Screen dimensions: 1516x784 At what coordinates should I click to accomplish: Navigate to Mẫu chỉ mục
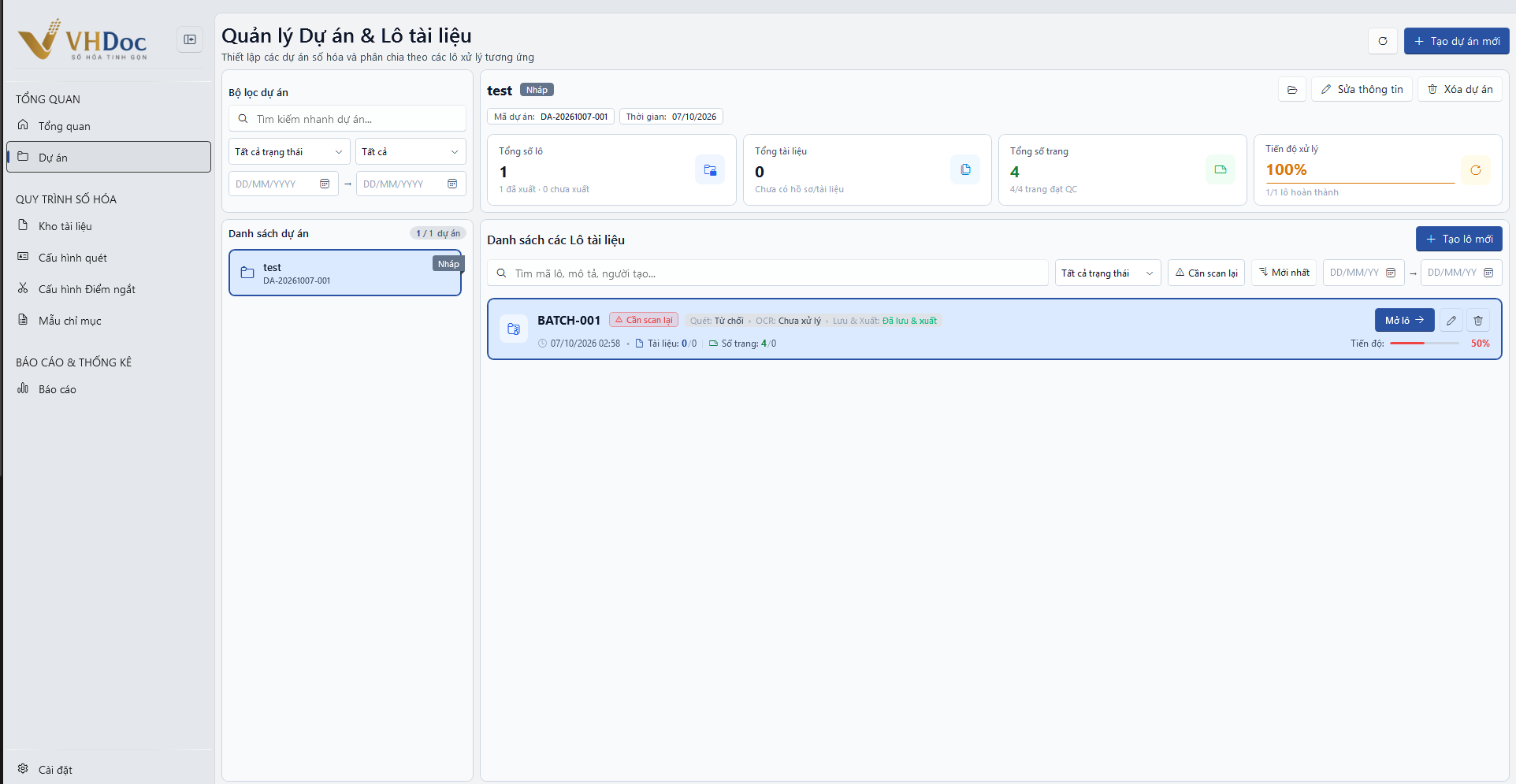[x=109, y=321]
